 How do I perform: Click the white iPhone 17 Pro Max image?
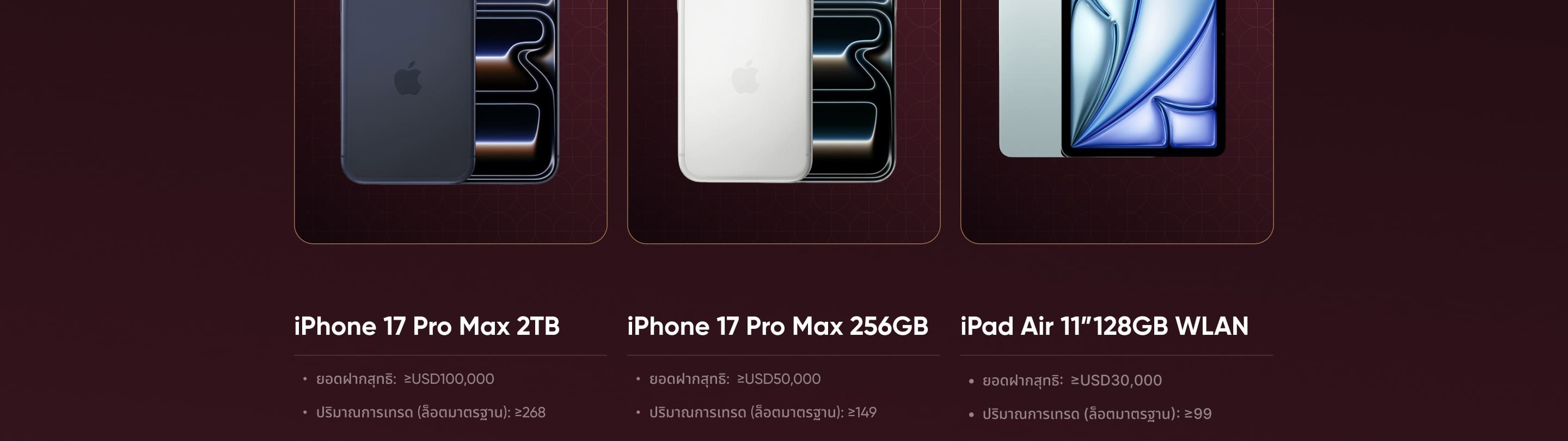(786, 91)
